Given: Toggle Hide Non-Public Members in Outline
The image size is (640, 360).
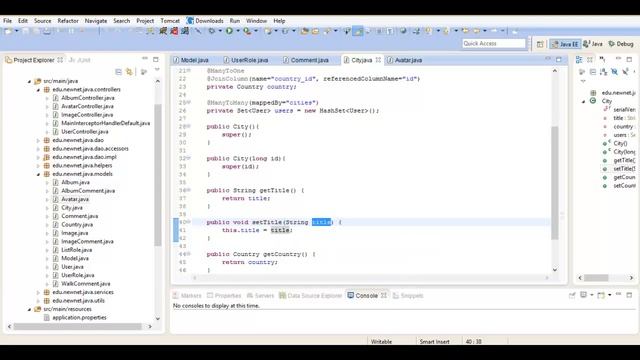Looking at the screenshot, I should pos(634,72).
